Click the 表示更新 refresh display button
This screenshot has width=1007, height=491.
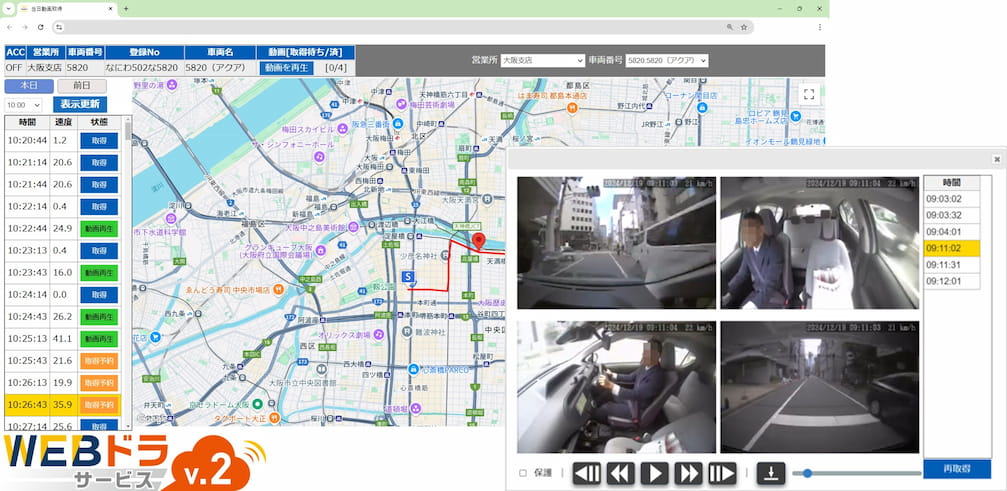click(x=80, y=105)
